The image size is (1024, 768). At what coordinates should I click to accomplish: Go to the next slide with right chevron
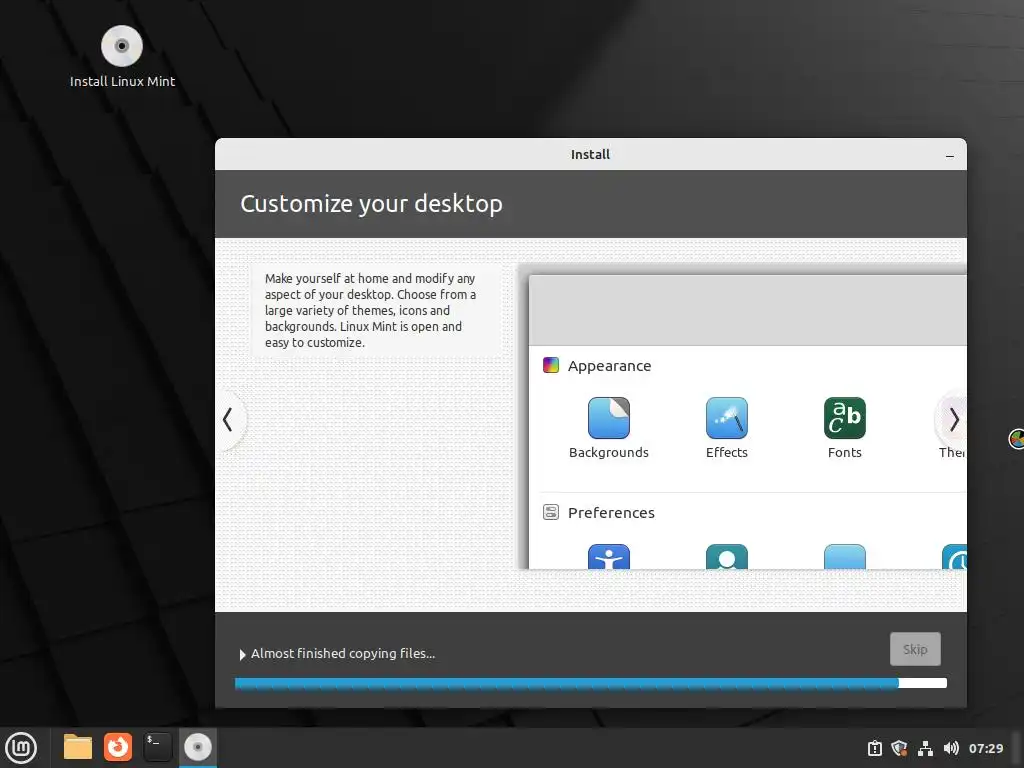point(953,419)
